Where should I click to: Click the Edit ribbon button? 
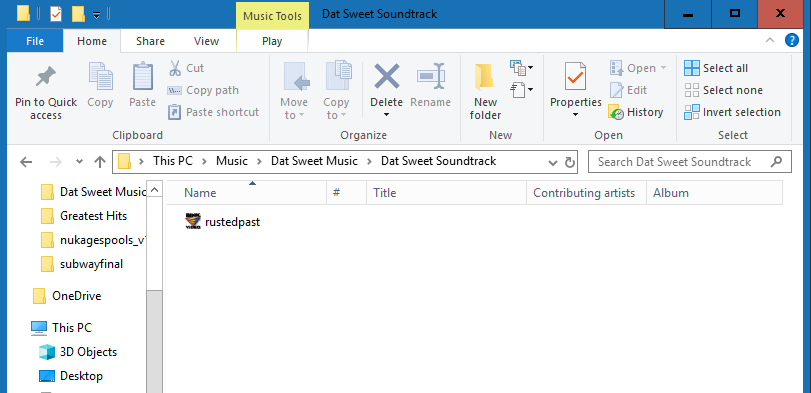click(x=628, y=90)
